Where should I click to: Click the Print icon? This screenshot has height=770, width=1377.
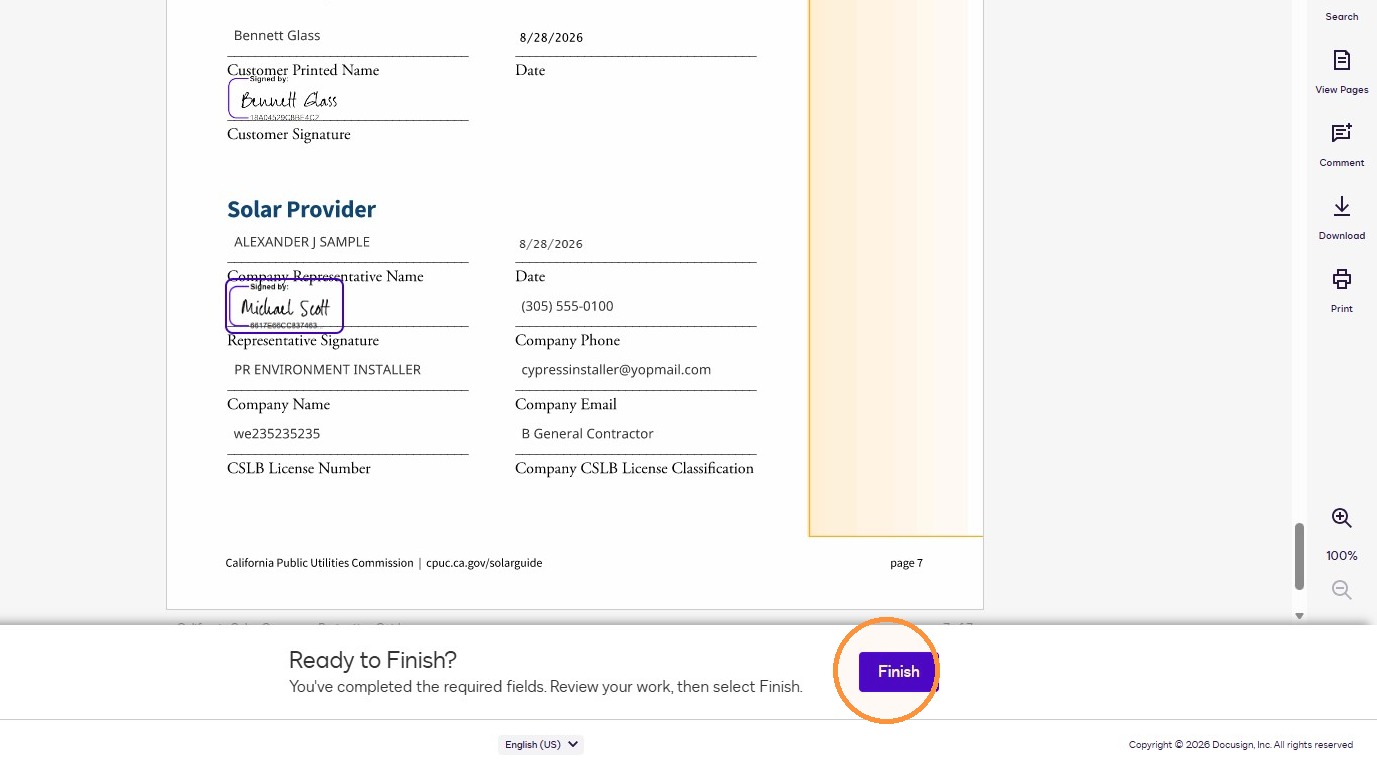pos(1341,279)
